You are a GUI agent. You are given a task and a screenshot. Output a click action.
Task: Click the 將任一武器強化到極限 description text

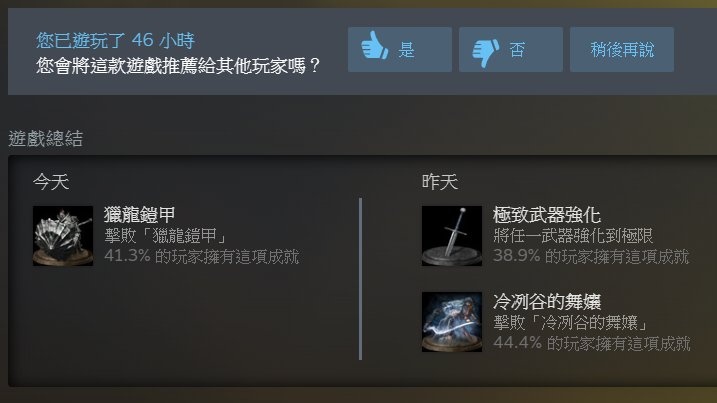(573, 236)
